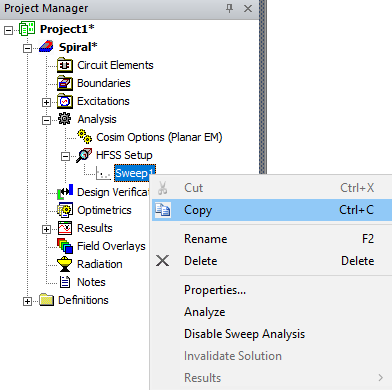Click the Copy icon in context menu
This screenshot has width=392, height=390.
(163, 210)
